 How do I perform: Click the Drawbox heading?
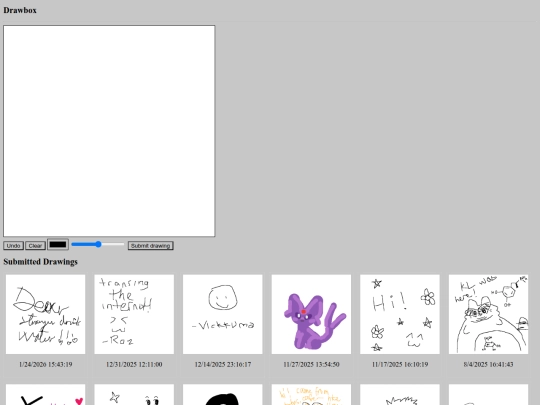point(20,10)
